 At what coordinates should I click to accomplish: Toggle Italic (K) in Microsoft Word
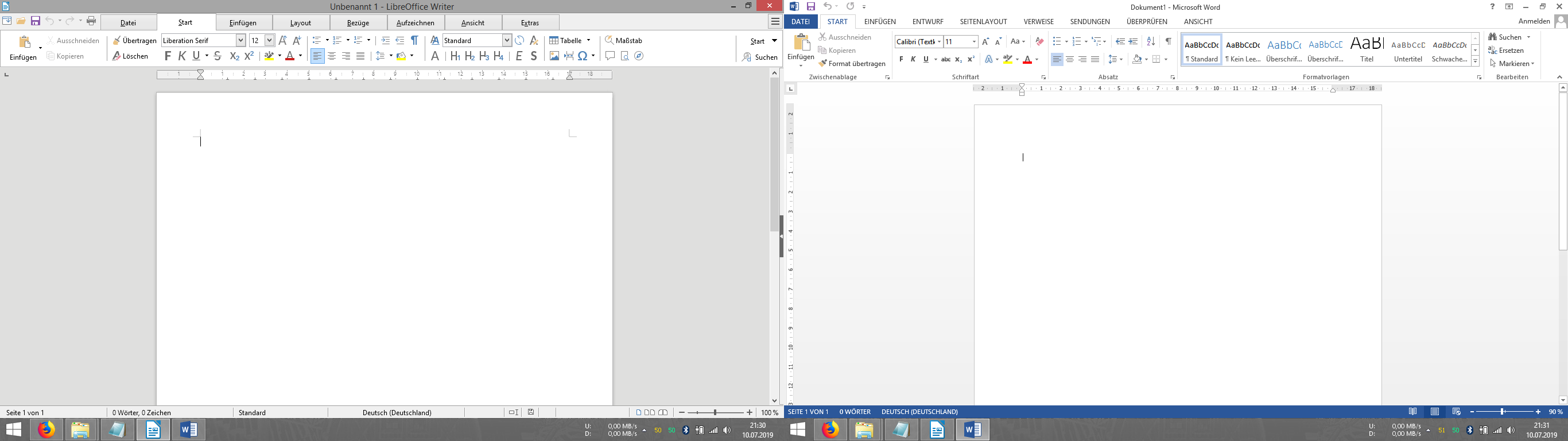point(913,59)
